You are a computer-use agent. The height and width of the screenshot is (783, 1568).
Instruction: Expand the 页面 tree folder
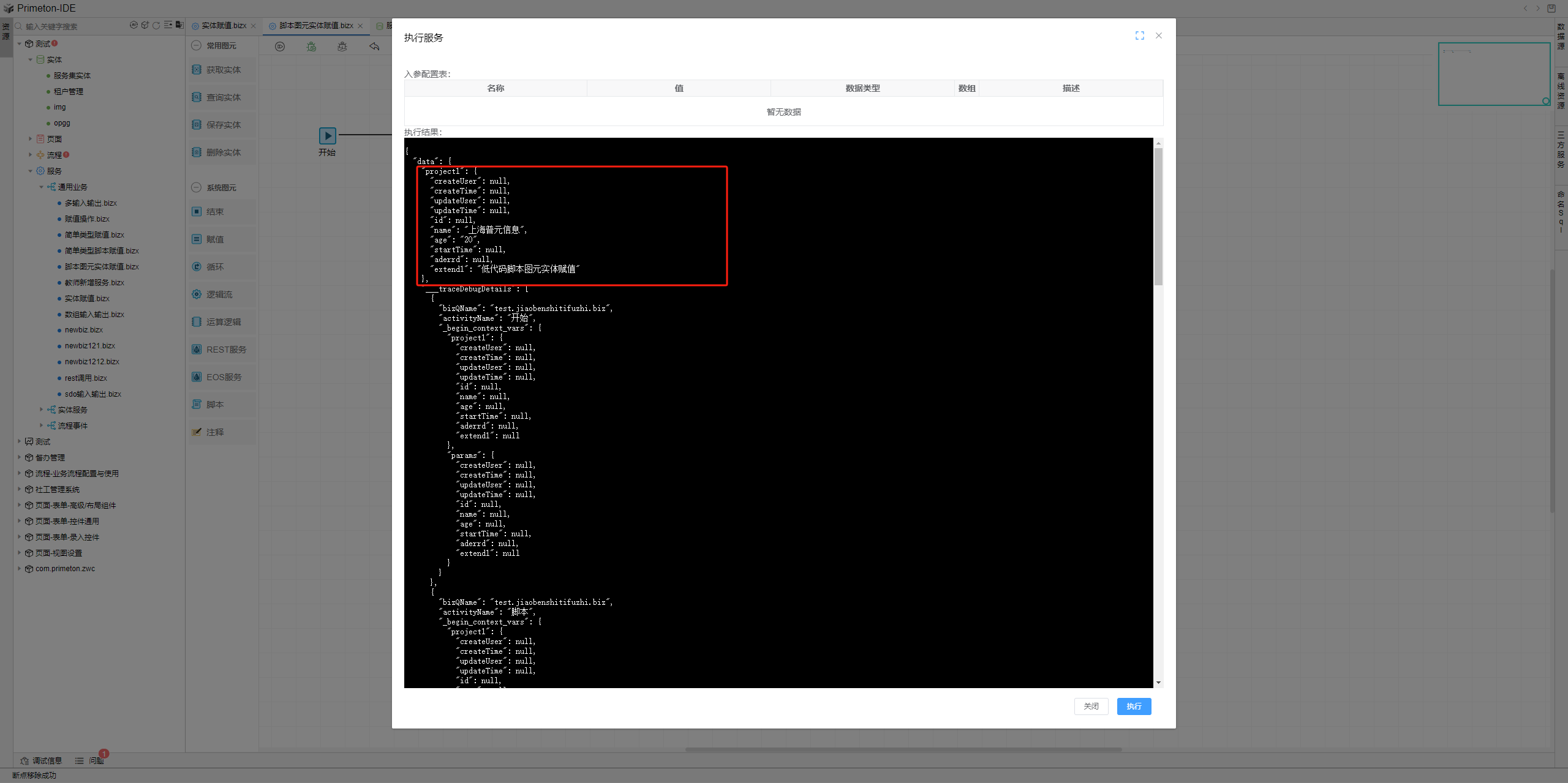click(30, 139)
